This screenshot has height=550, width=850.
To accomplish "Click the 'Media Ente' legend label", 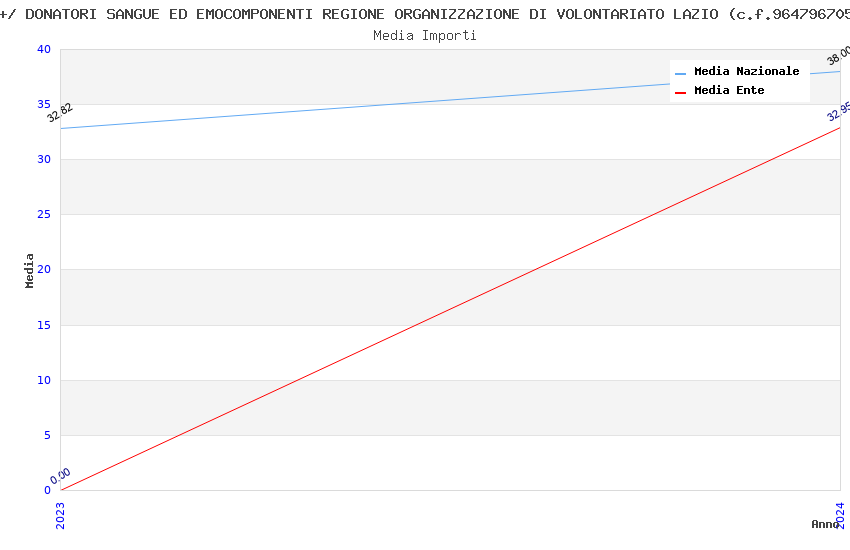I will point(729,90).
